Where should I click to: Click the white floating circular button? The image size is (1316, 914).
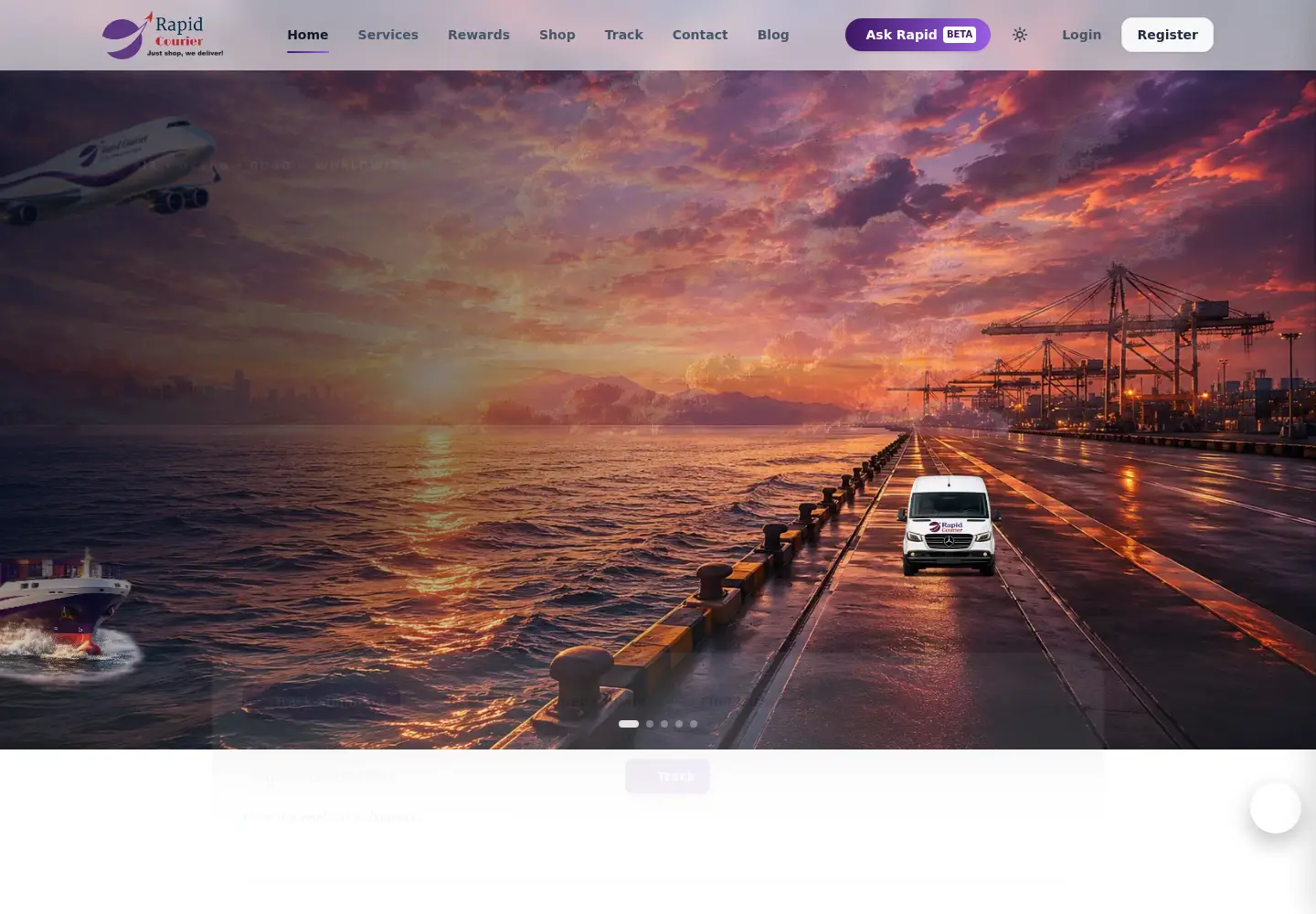pyautogui.click(x=1276, y=808)
